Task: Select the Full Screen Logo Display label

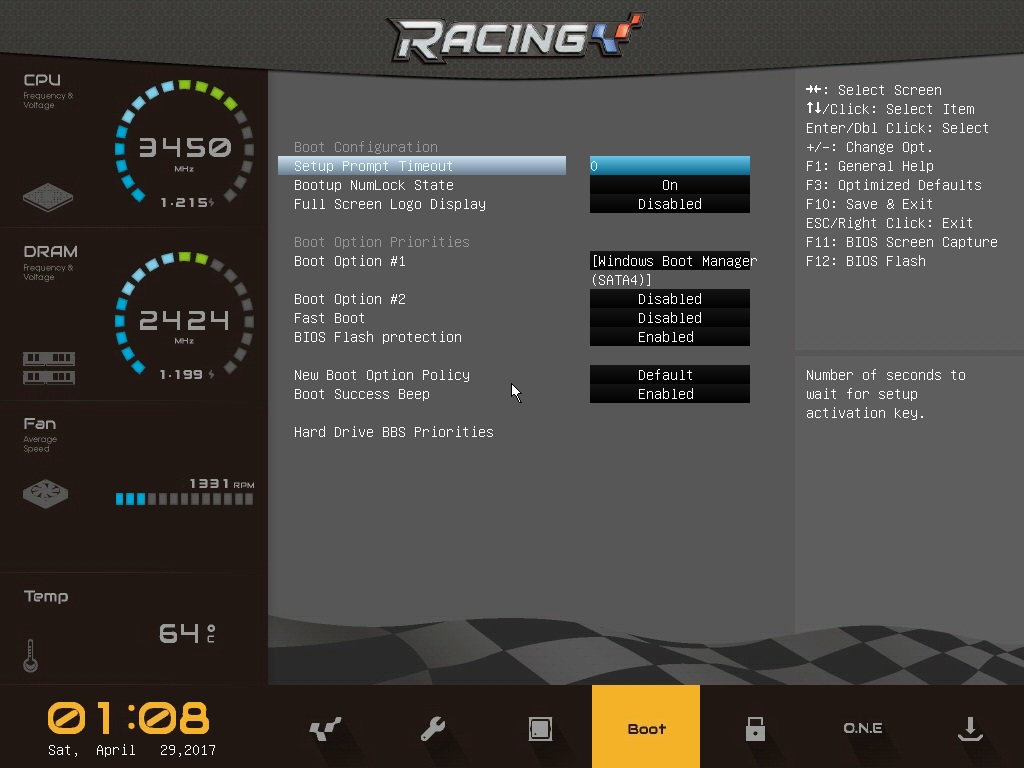Action: tap(390, 204)
